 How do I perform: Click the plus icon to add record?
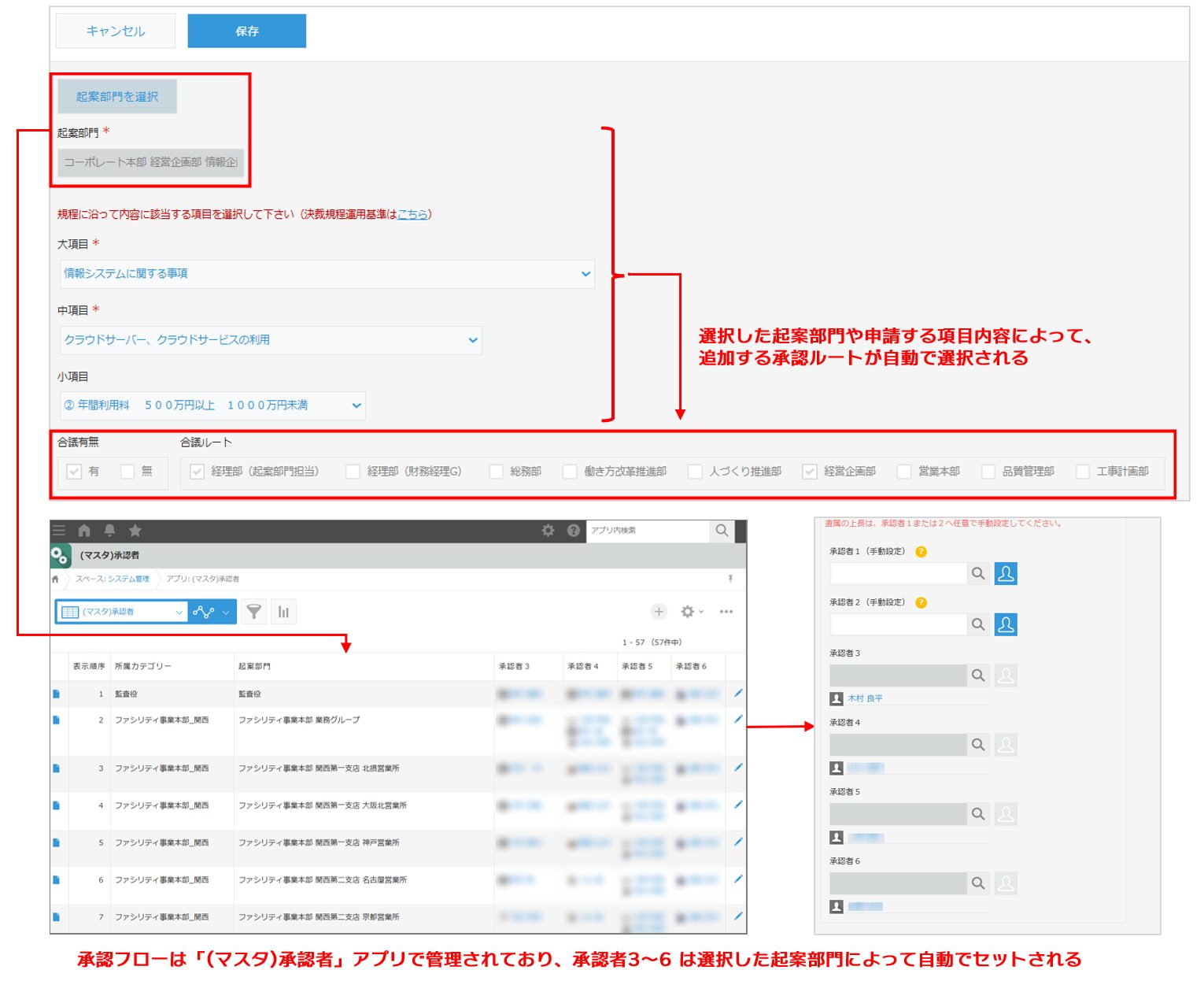659,612
